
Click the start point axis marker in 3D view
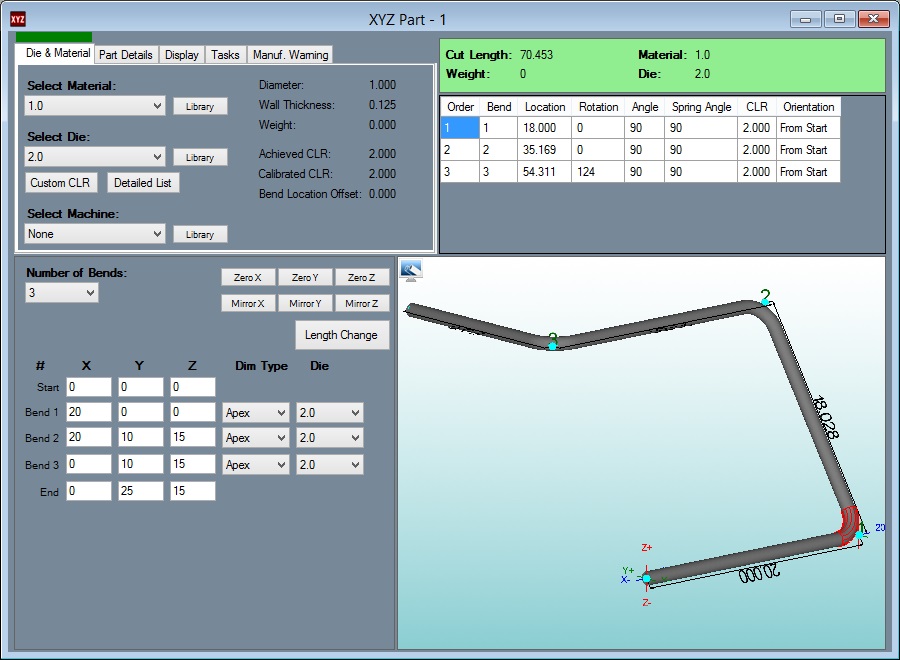pos(646,578)
